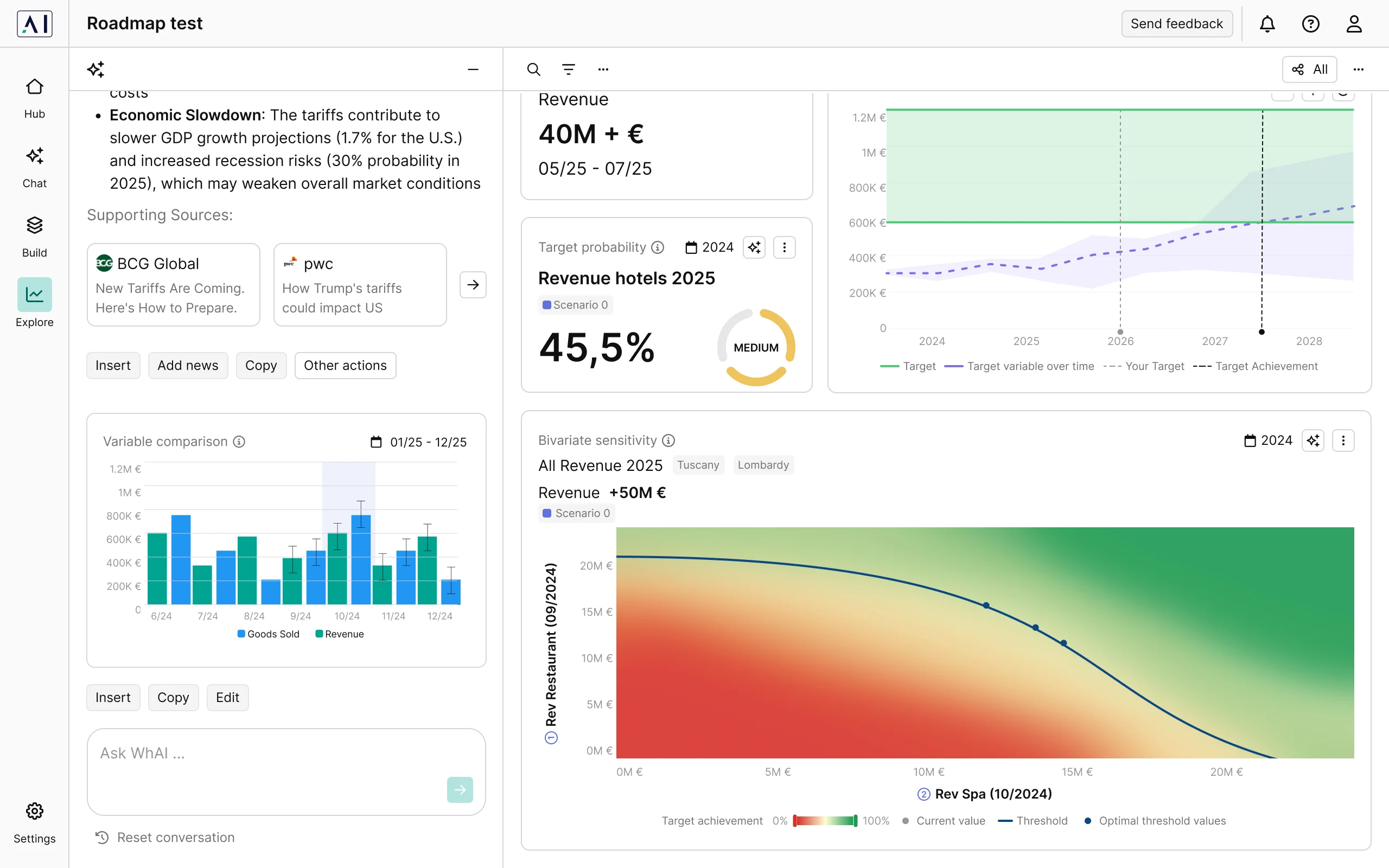
Task: Minimize the chat panel with dash icon
Action: [x=473, y=69]
